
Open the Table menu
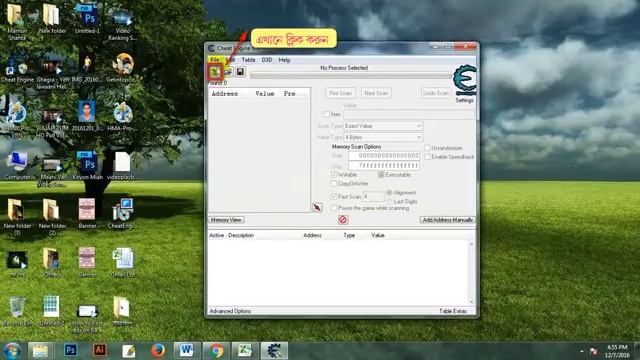[x=248, y=60]
